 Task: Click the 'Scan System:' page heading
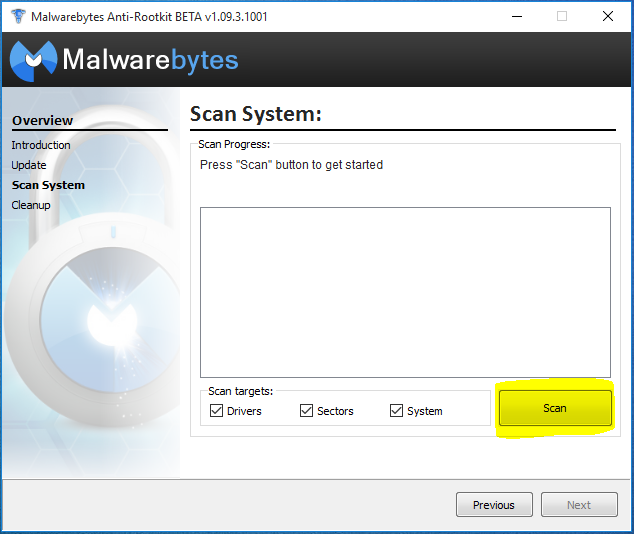256,114
